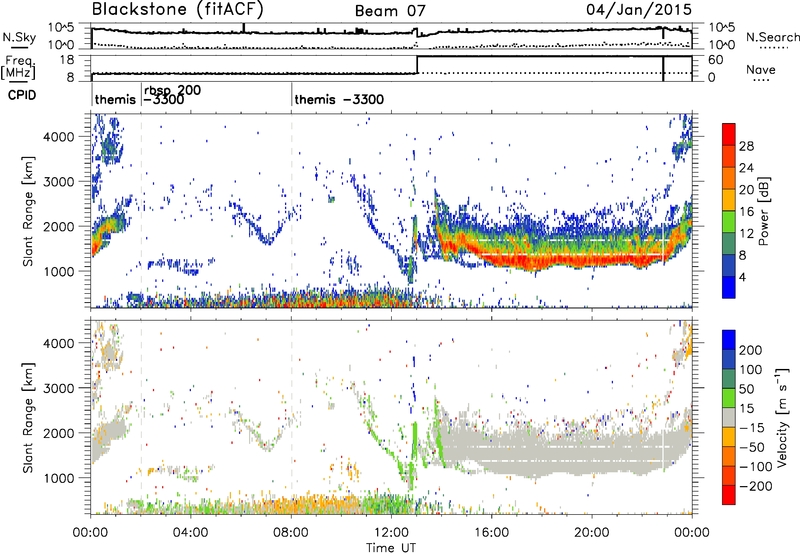Select the 12:00 time tick label
The width and height of the screenshot is (800, 554).
[391, 533]
